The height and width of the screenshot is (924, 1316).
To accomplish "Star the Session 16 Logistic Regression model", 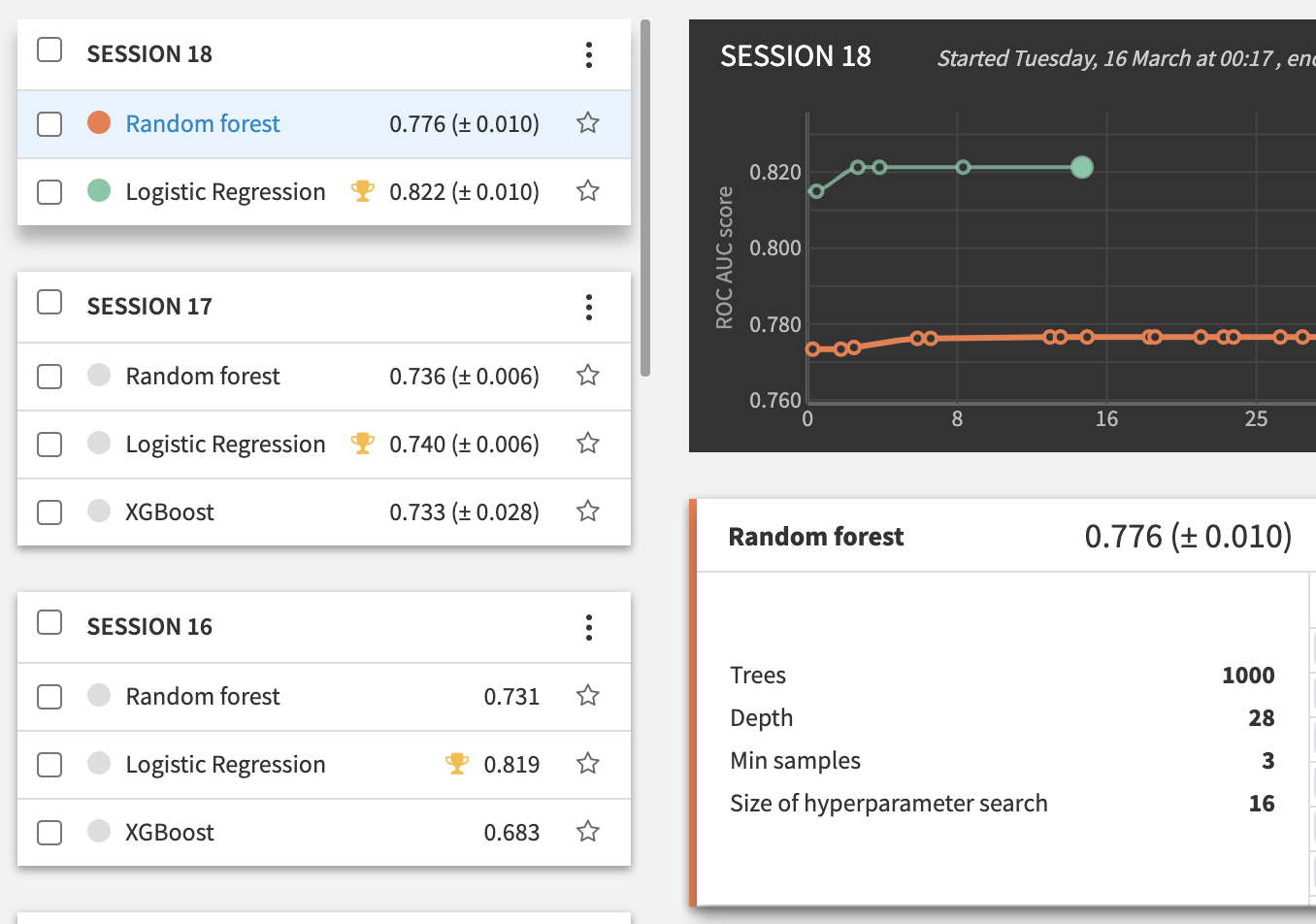I will 588,764.
